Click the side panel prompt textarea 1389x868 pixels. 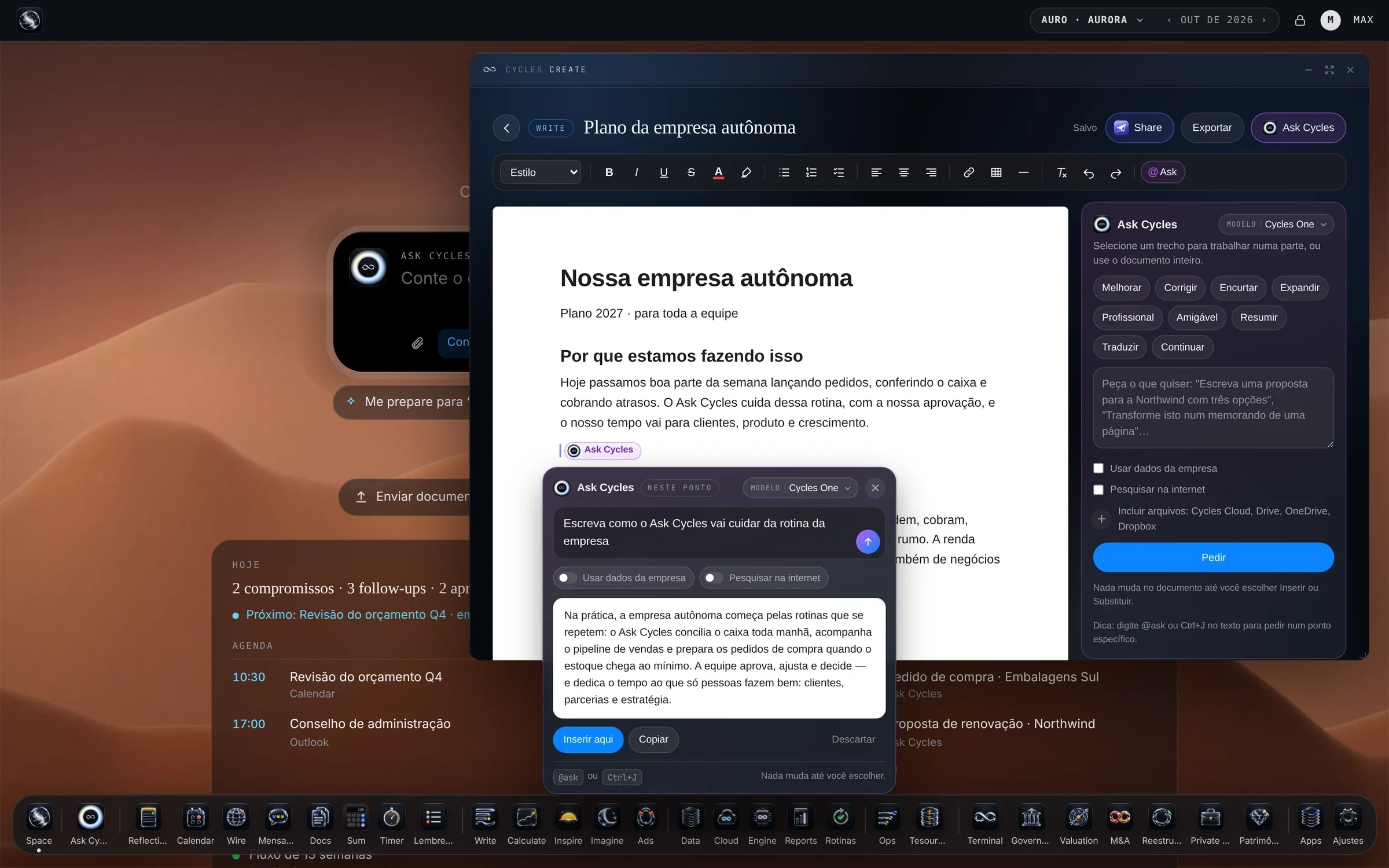(1213, 408)
